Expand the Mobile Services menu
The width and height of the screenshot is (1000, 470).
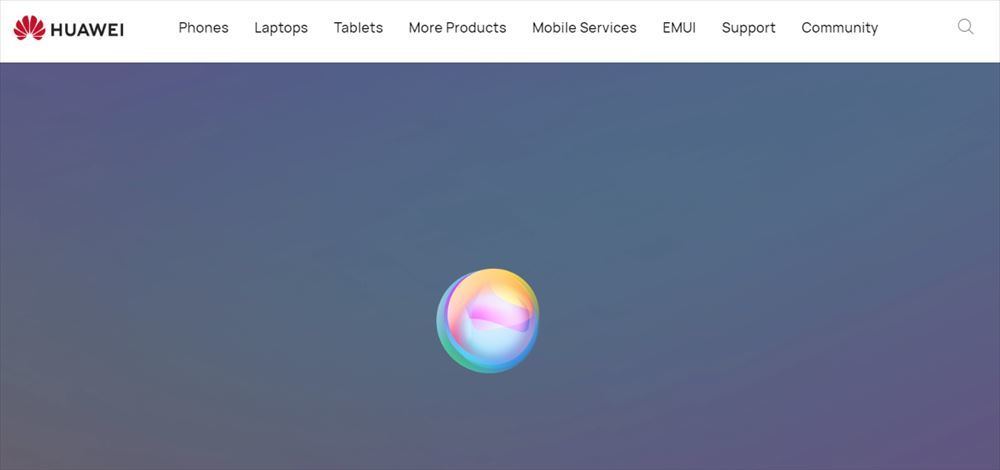[584, 27]
